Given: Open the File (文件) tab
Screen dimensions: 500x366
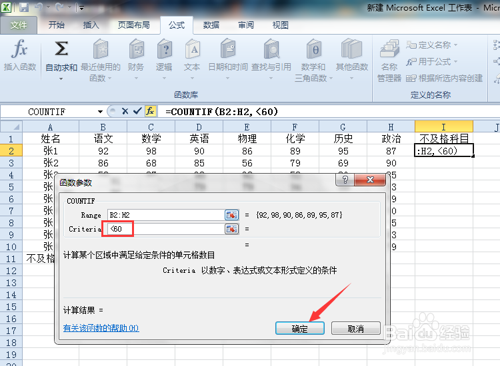Looking at the screenshot, I should 18,25.
